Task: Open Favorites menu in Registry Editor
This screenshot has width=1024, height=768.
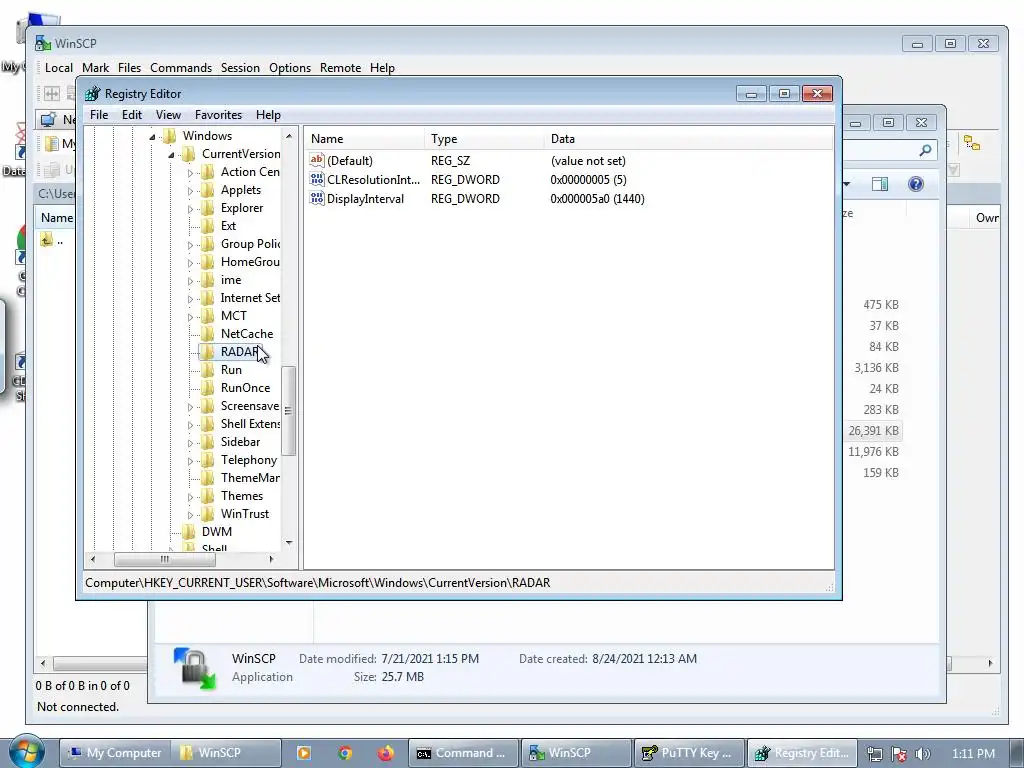Action: tap(218, 115)
